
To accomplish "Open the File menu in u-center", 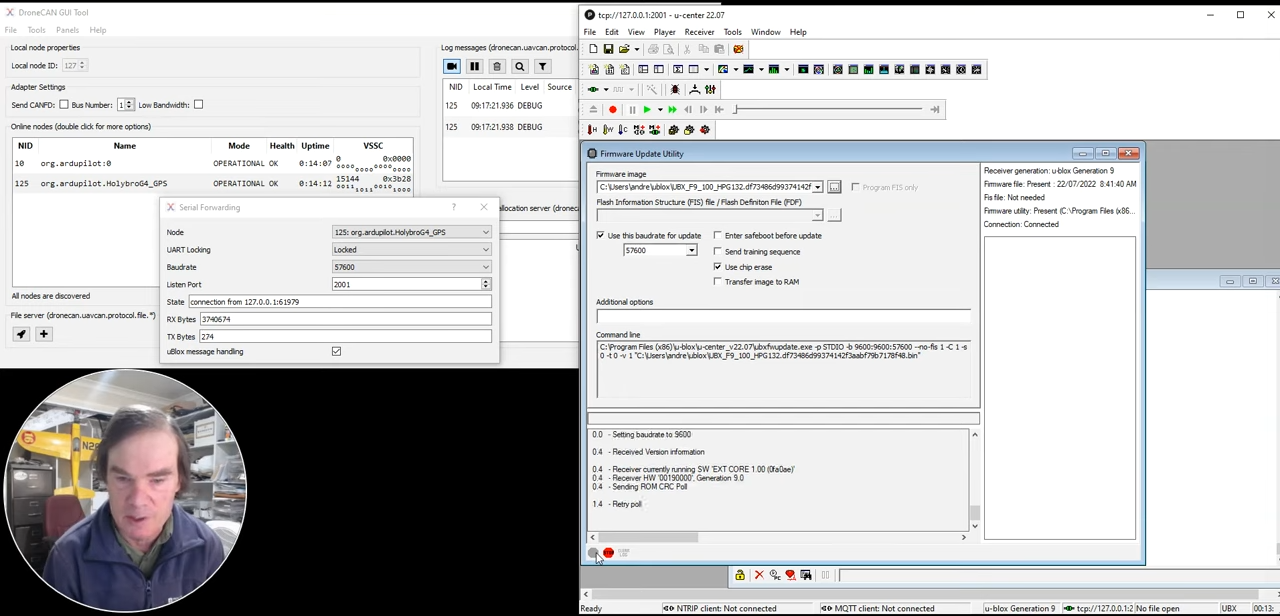I will pyautogui.click(x=590, y=32).
